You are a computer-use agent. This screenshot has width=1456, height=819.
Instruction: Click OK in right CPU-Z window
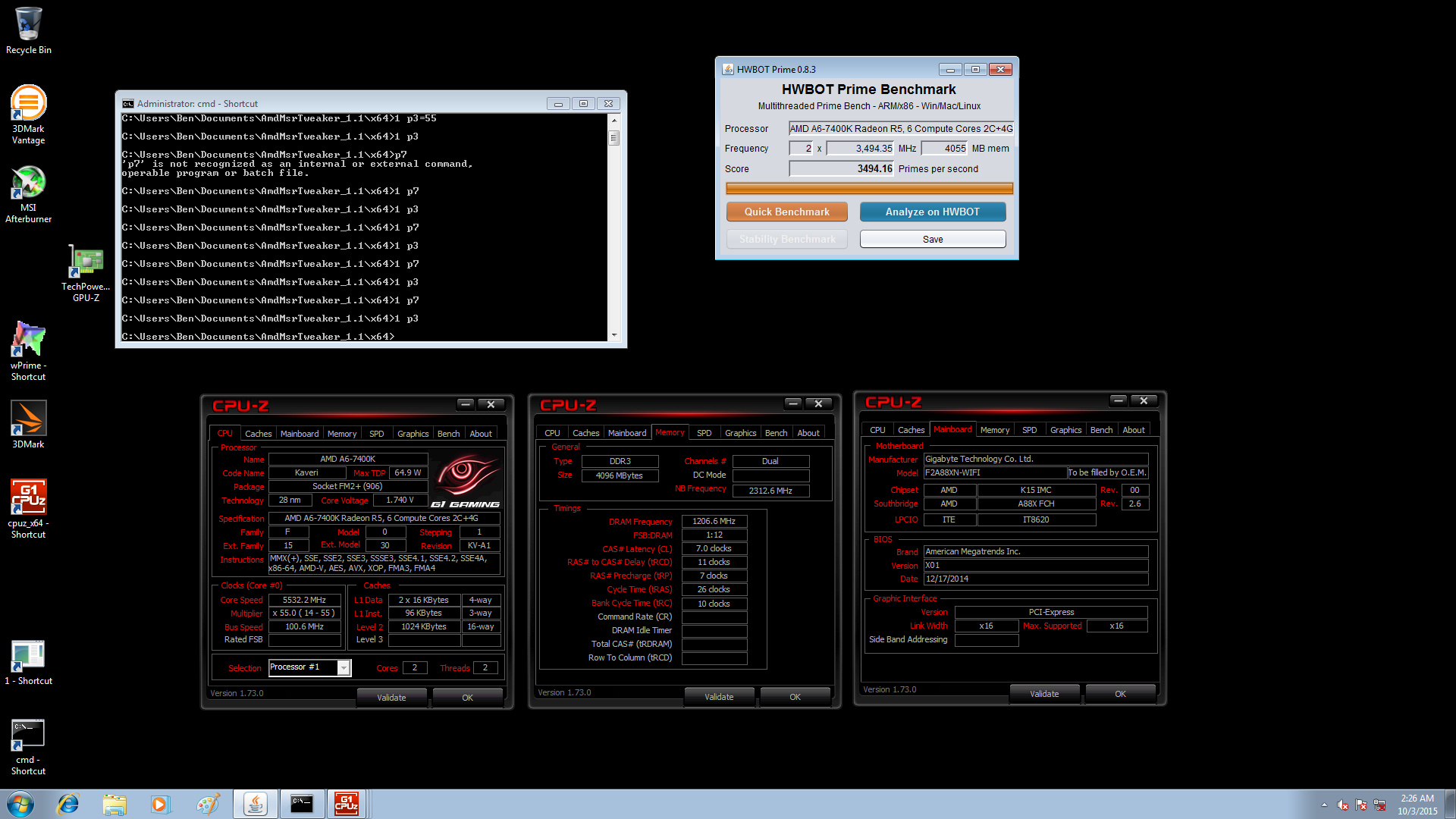(x=1120, y=694)
